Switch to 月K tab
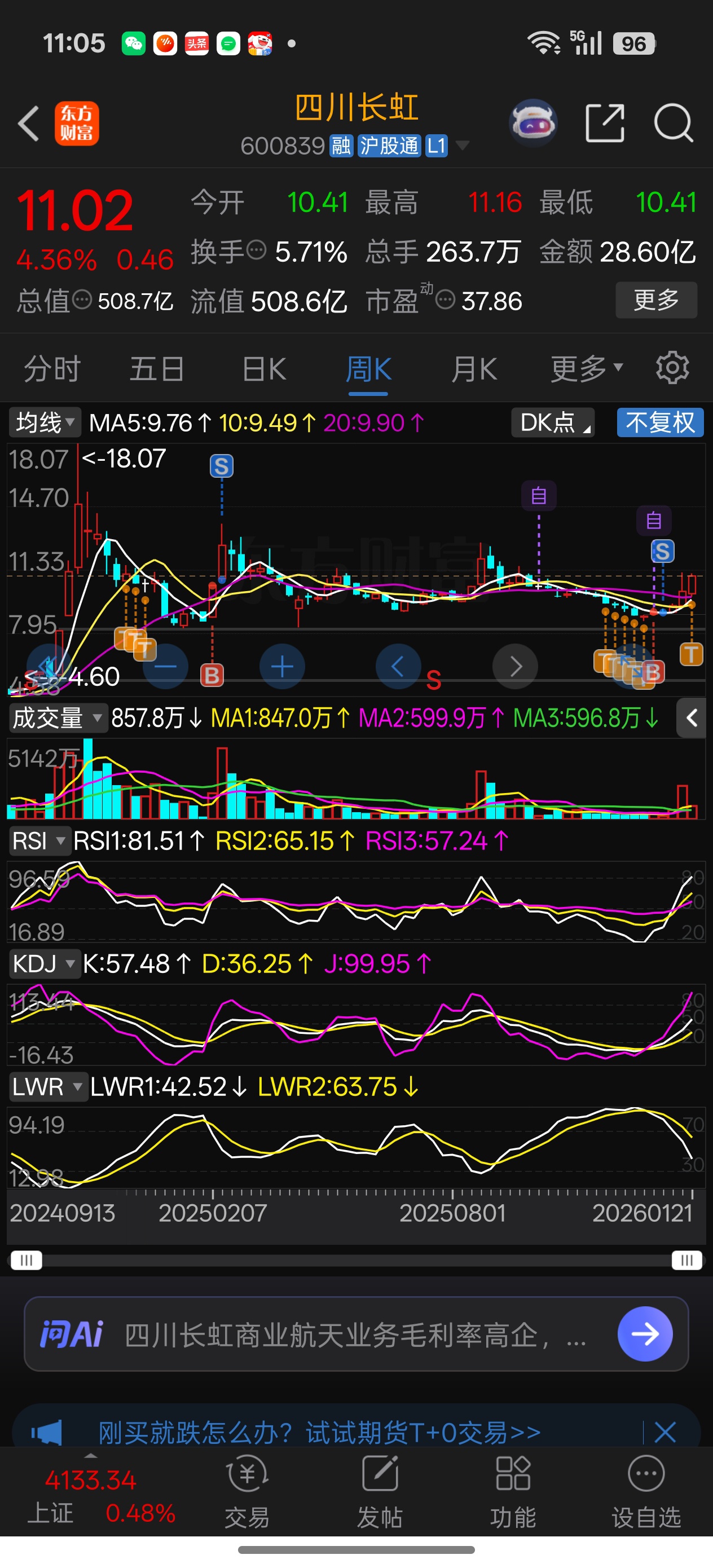This screenshot has height=1568, width=713. [x=474, y=368]
